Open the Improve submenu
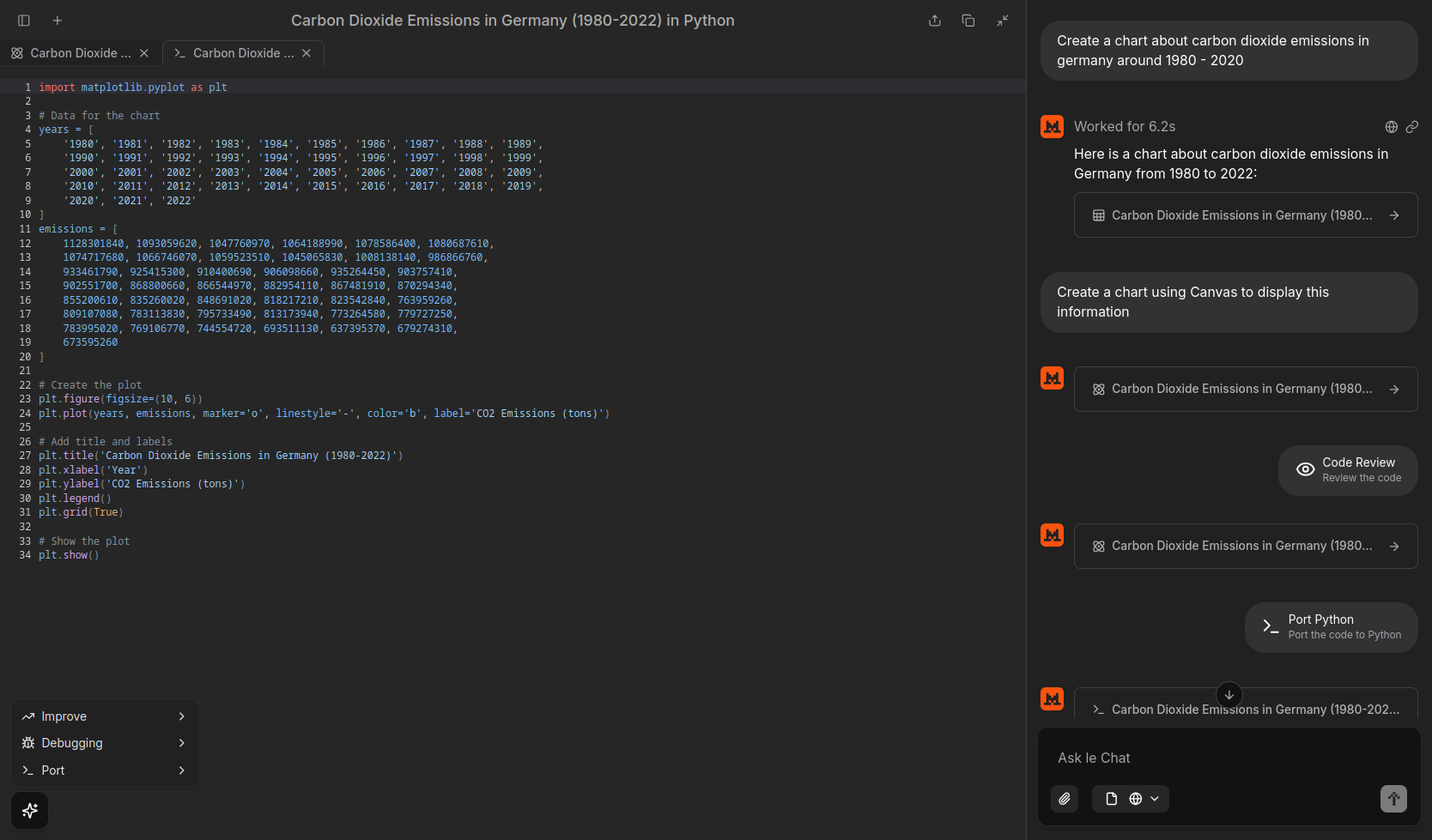The image size is (1432, 840). coord(104,716)
